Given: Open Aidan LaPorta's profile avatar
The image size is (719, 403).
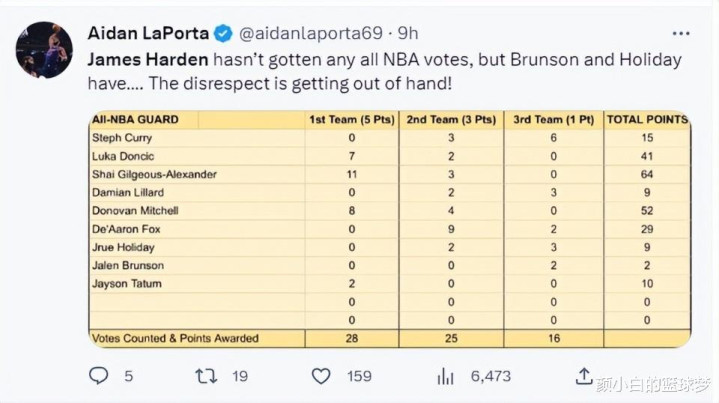Looking at the screenshot, I should [44, 48].
